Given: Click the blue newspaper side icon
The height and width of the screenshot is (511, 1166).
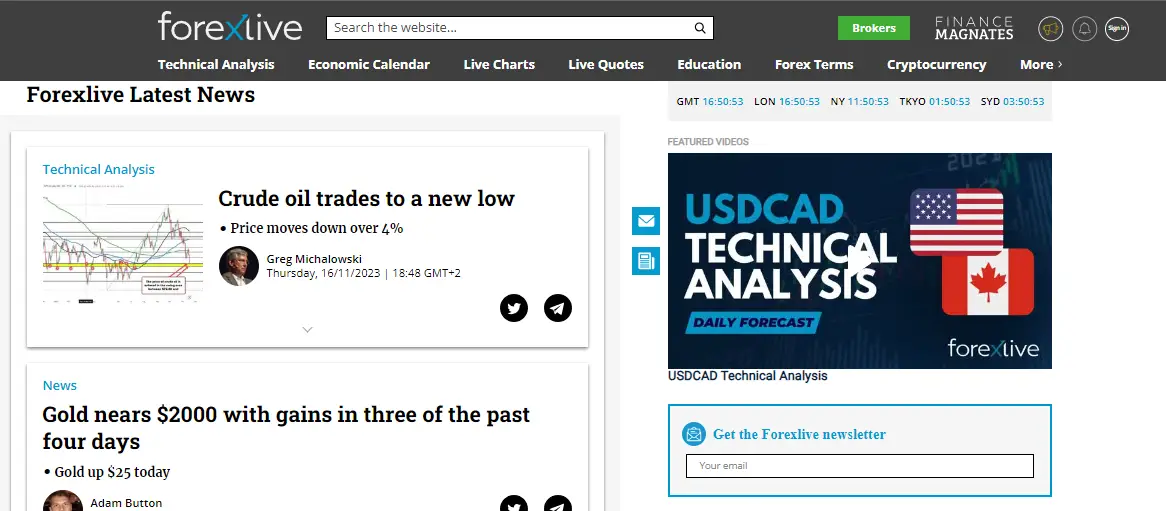Looking at the screenshot, I should (646, 261).
